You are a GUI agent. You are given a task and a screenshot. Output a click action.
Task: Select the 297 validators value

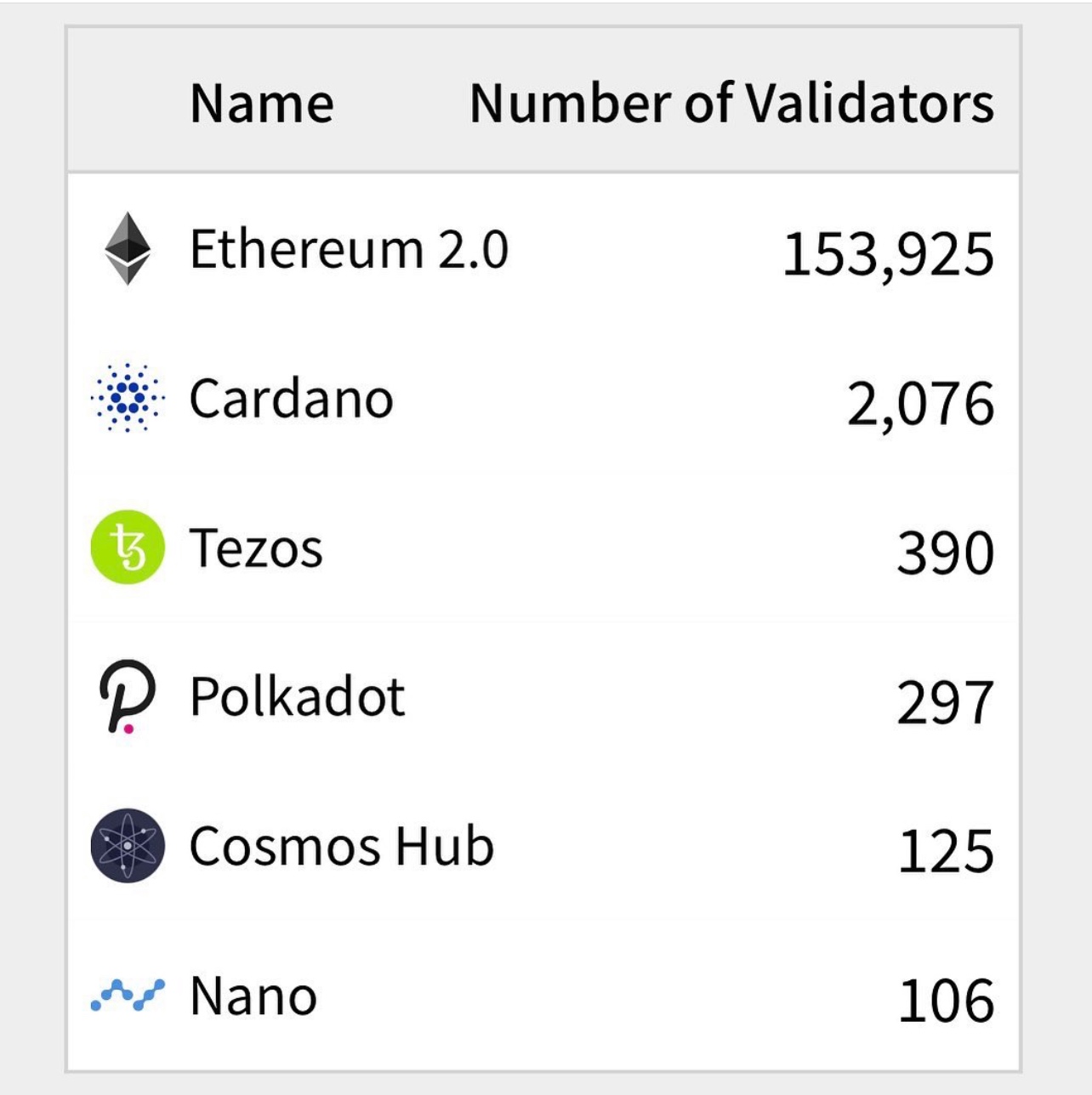click(945, 703)
